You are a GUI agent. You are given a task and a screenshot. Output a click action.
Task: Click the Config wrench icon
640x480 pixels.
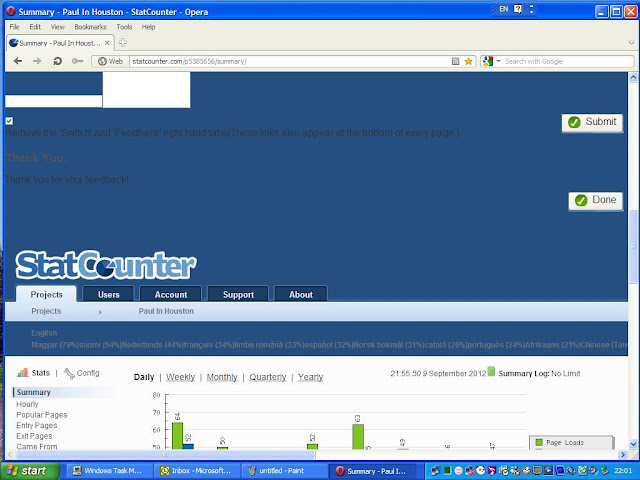[69, 373]
